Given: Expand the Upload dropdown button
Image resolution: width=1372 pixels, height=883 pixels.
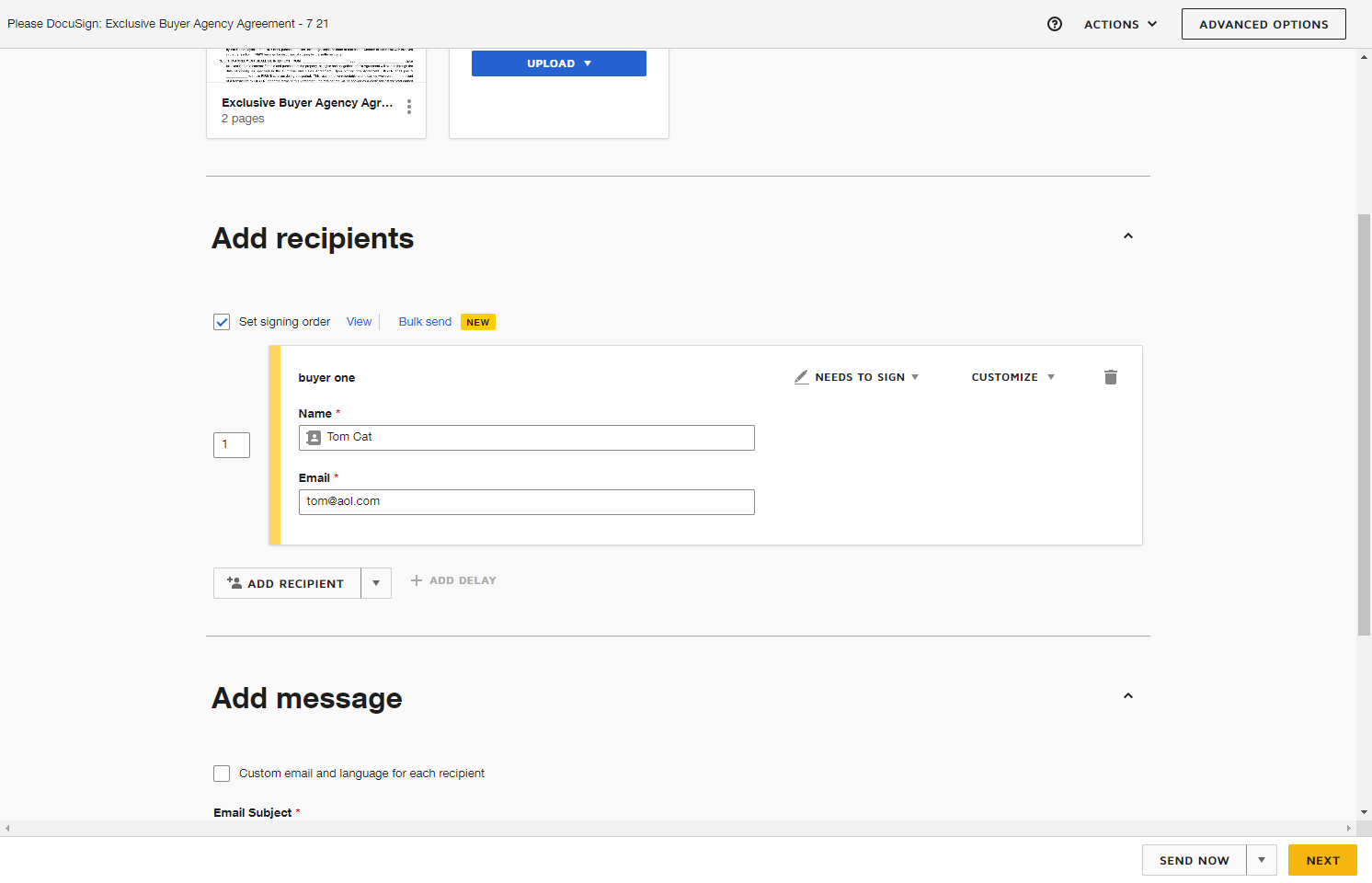Looking at the screenshot, I should [559, 63].
